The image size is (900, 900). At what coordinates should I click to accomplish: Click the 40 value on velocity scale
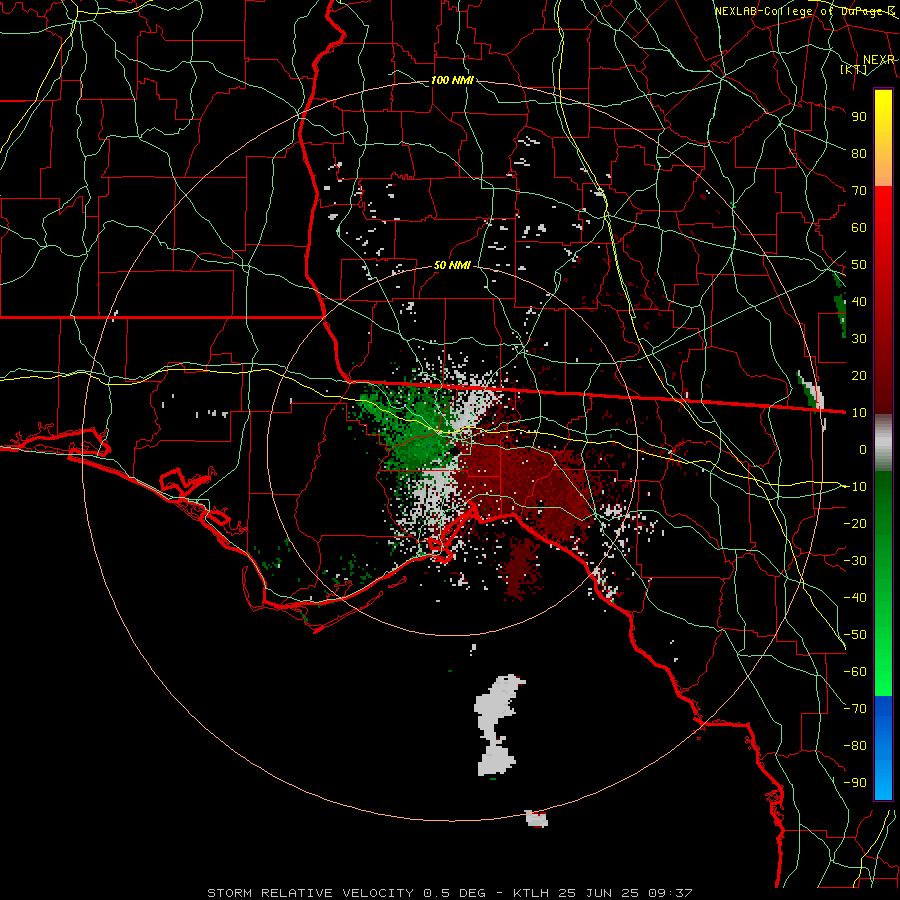859,301
